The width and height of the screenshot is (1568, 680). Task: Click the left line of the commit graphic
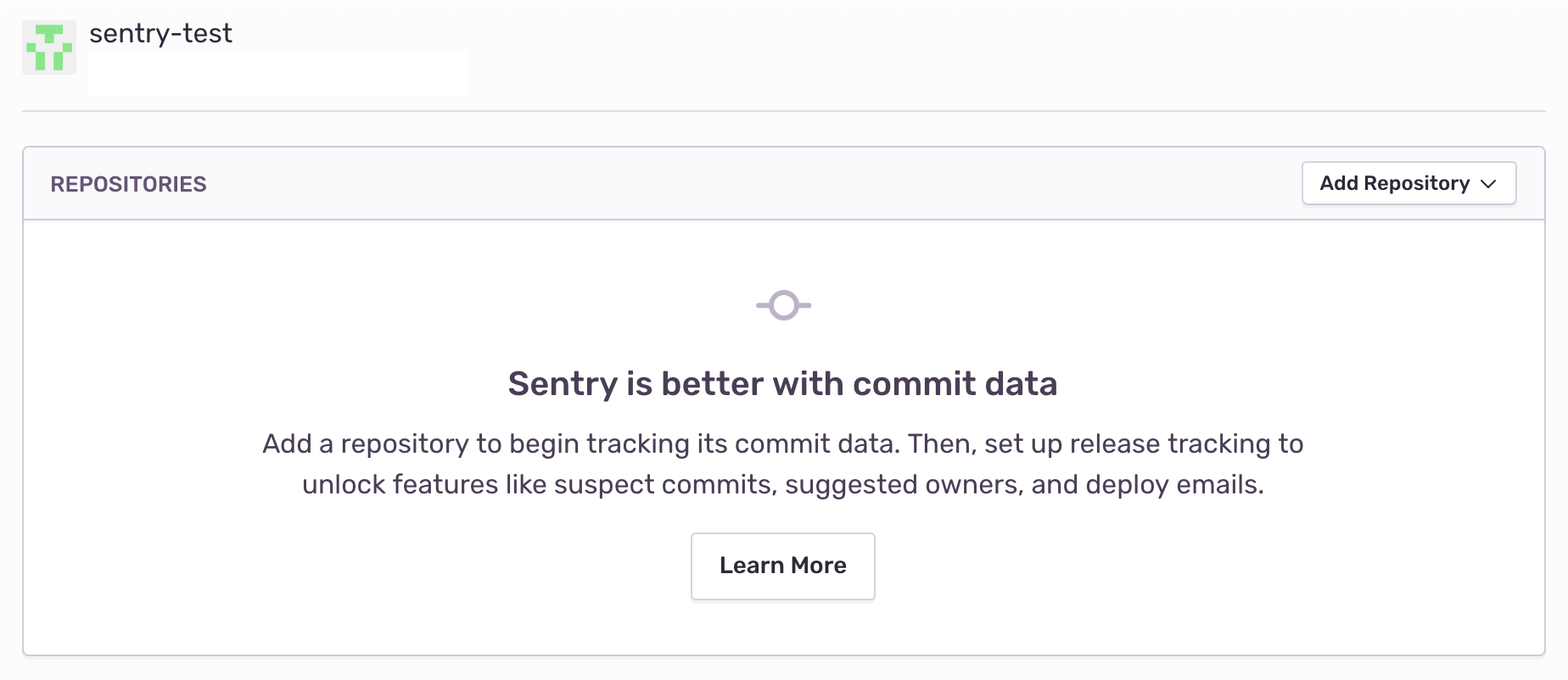point(762,305)
